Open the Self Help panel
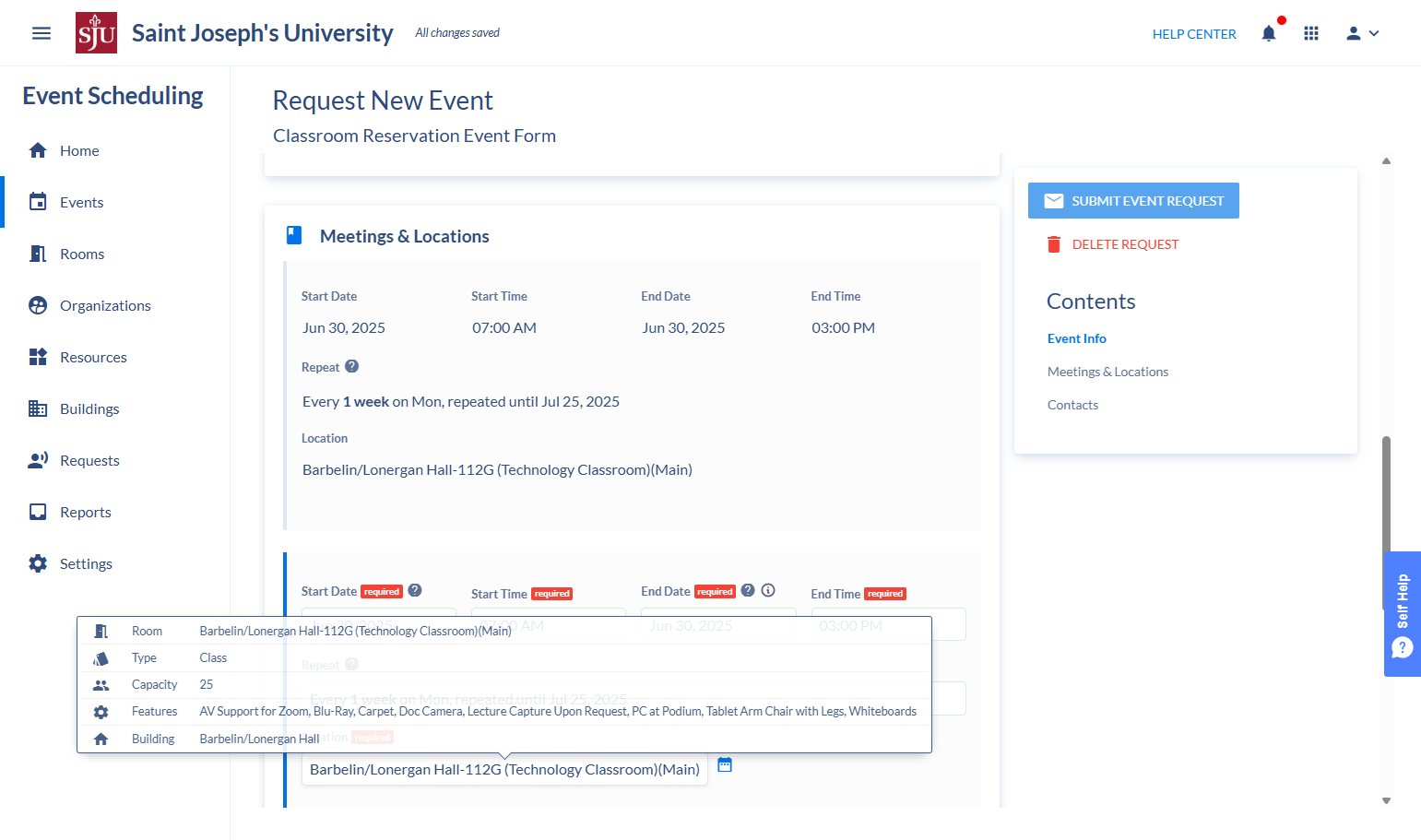Viewport: 1421px width, 840px height. point(1403,614)
